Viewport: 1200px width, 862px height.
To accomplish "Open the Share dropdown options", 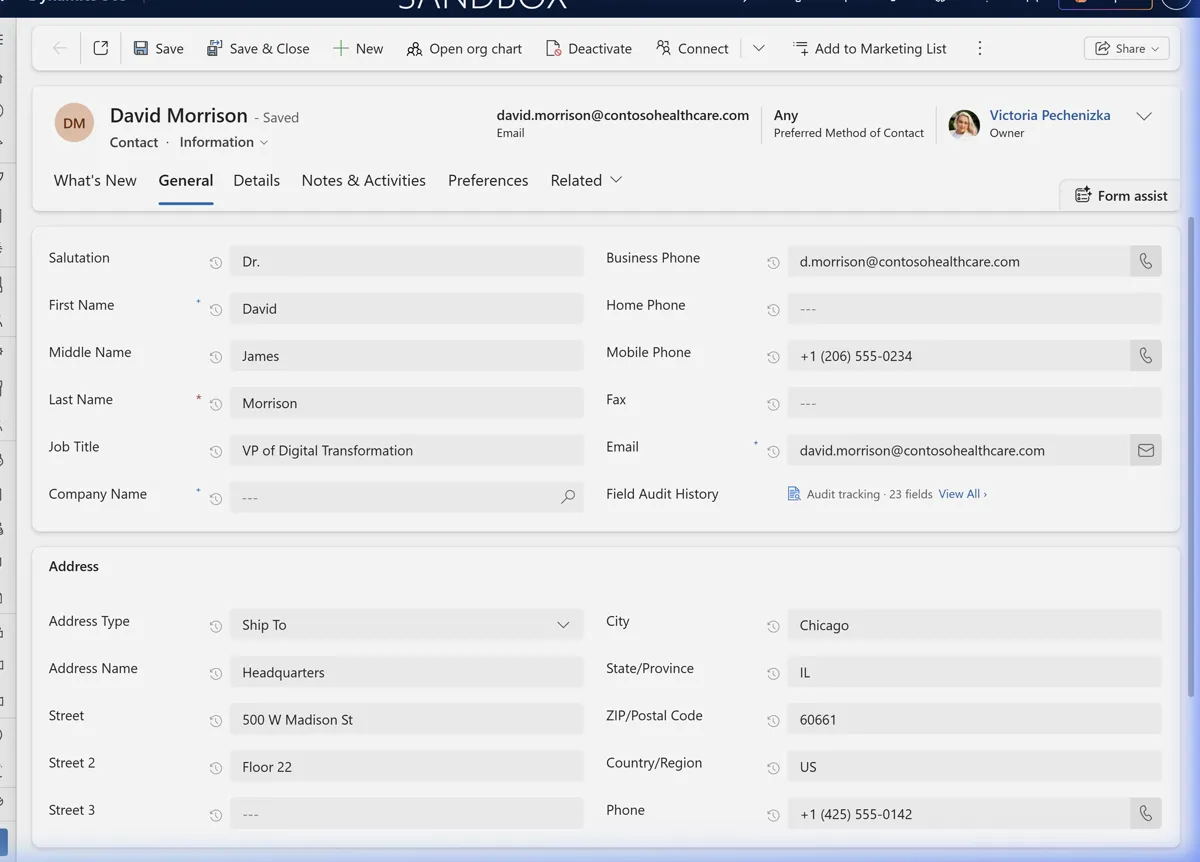I will click(1126, 47).
